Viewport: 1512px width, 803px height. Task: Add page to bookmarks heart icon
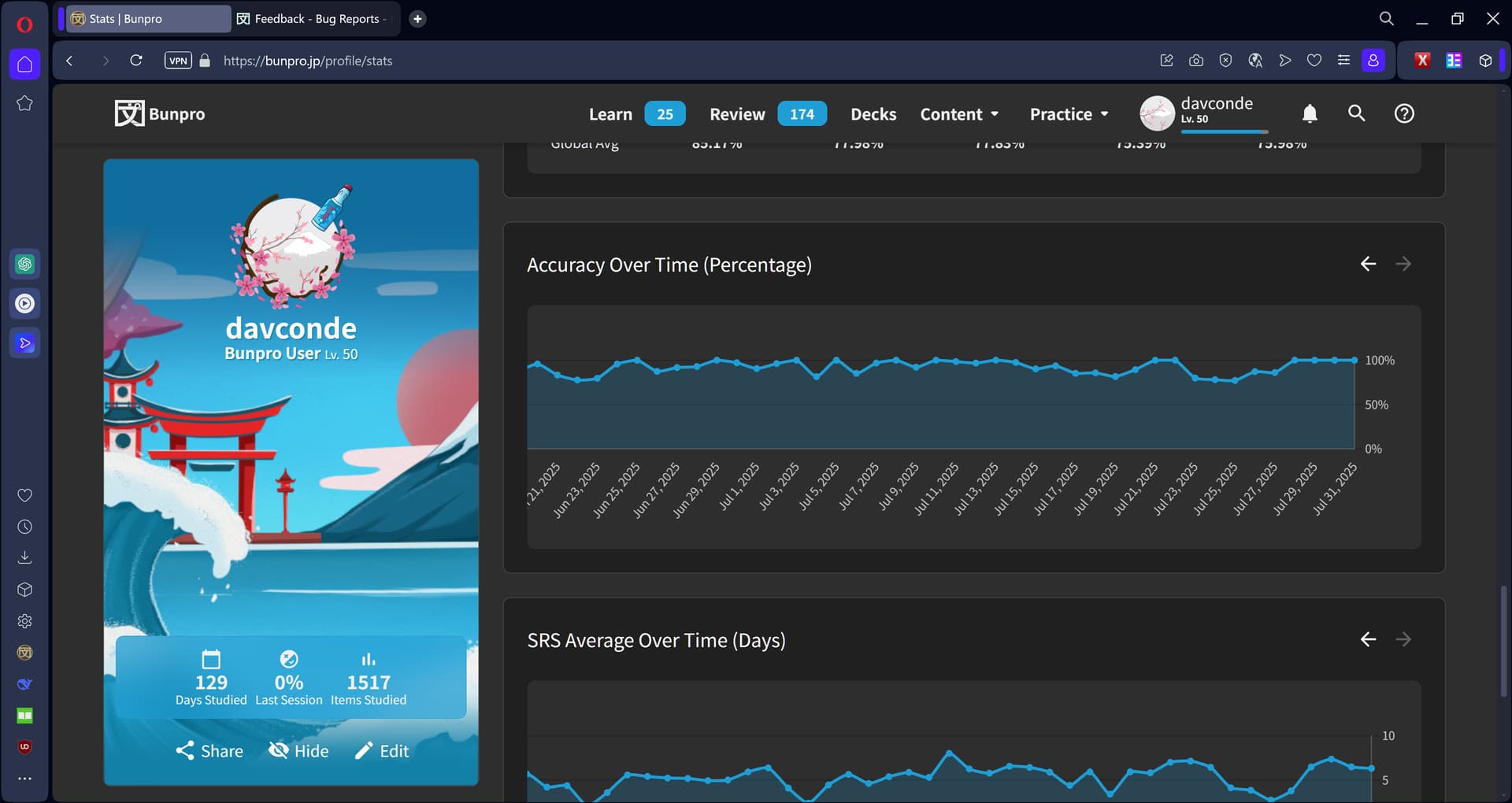click(1314, 61)
